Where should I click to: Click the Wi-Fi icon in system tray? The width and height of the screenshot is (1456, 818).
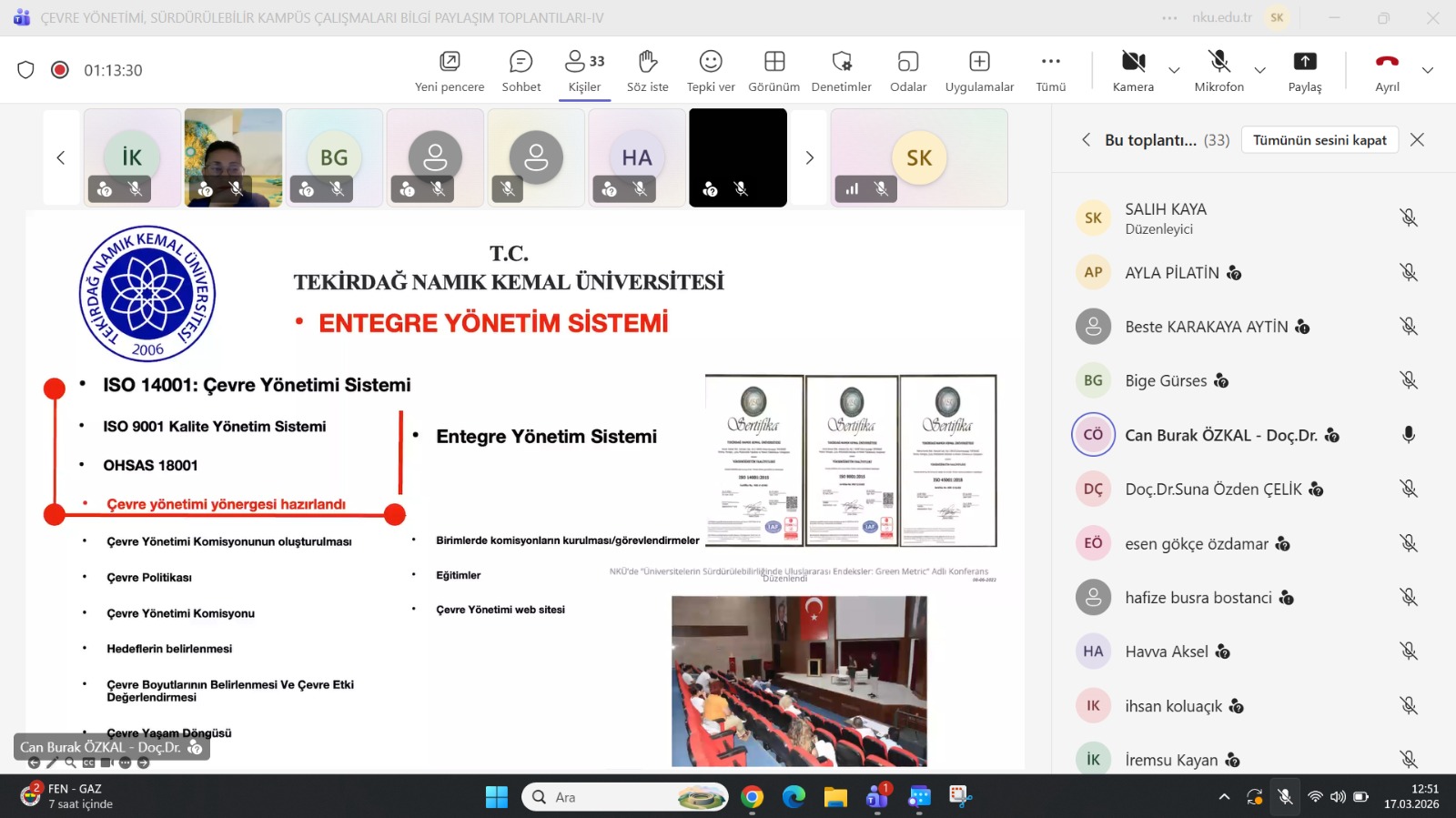tap(1315, 797)
